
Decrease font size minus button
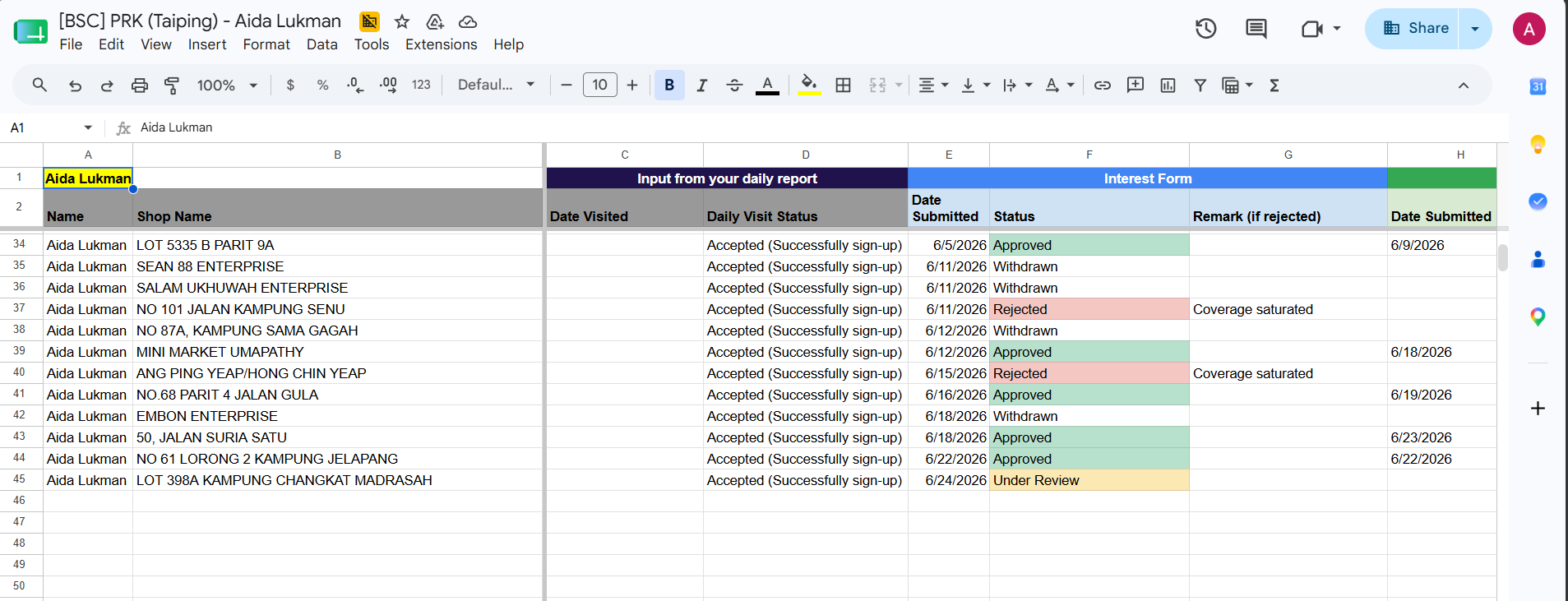tap(566, 85)
